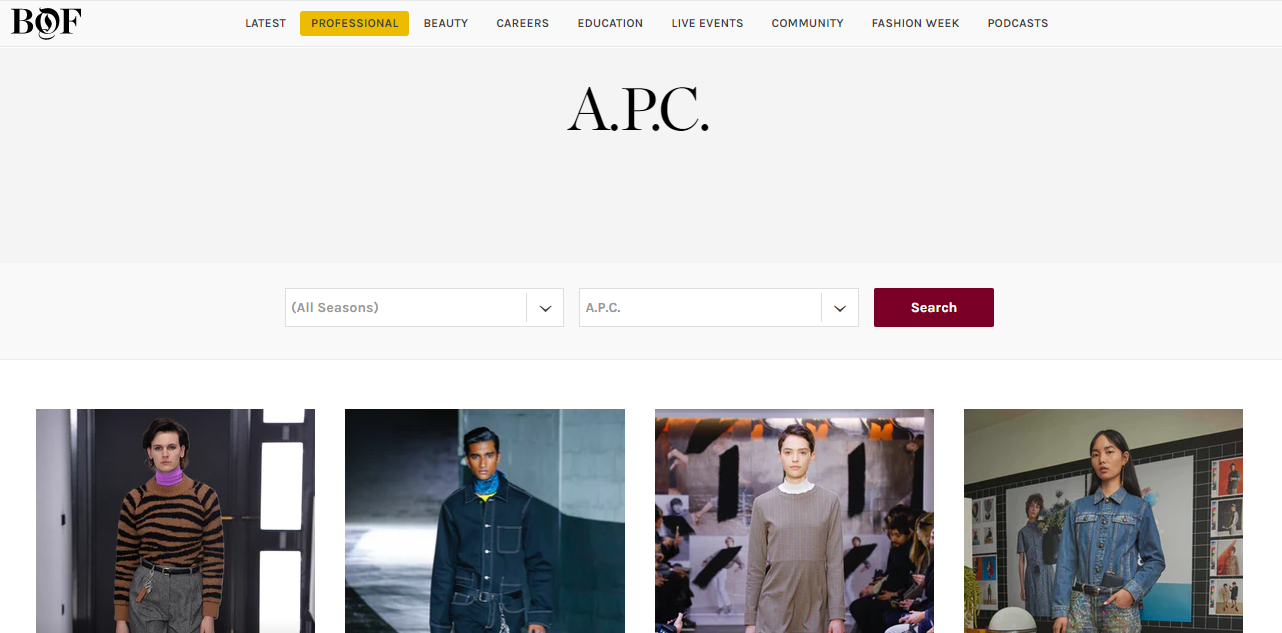Open the Latest menu item
The width and height of the screenshot is (1282, 633).
(x=266, y=23)
